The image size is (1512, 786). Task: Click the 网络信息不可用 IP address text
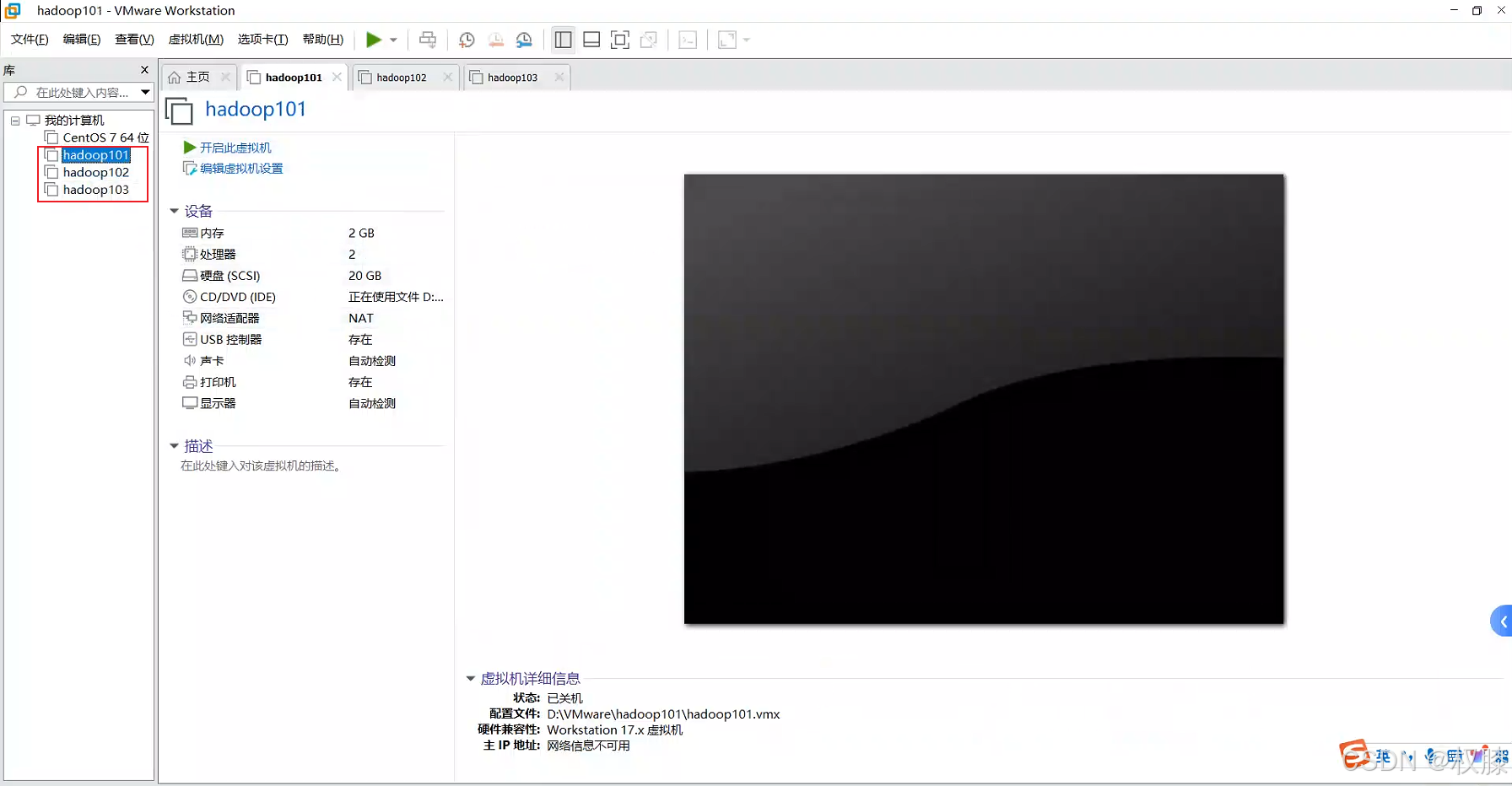click(588, 746)
